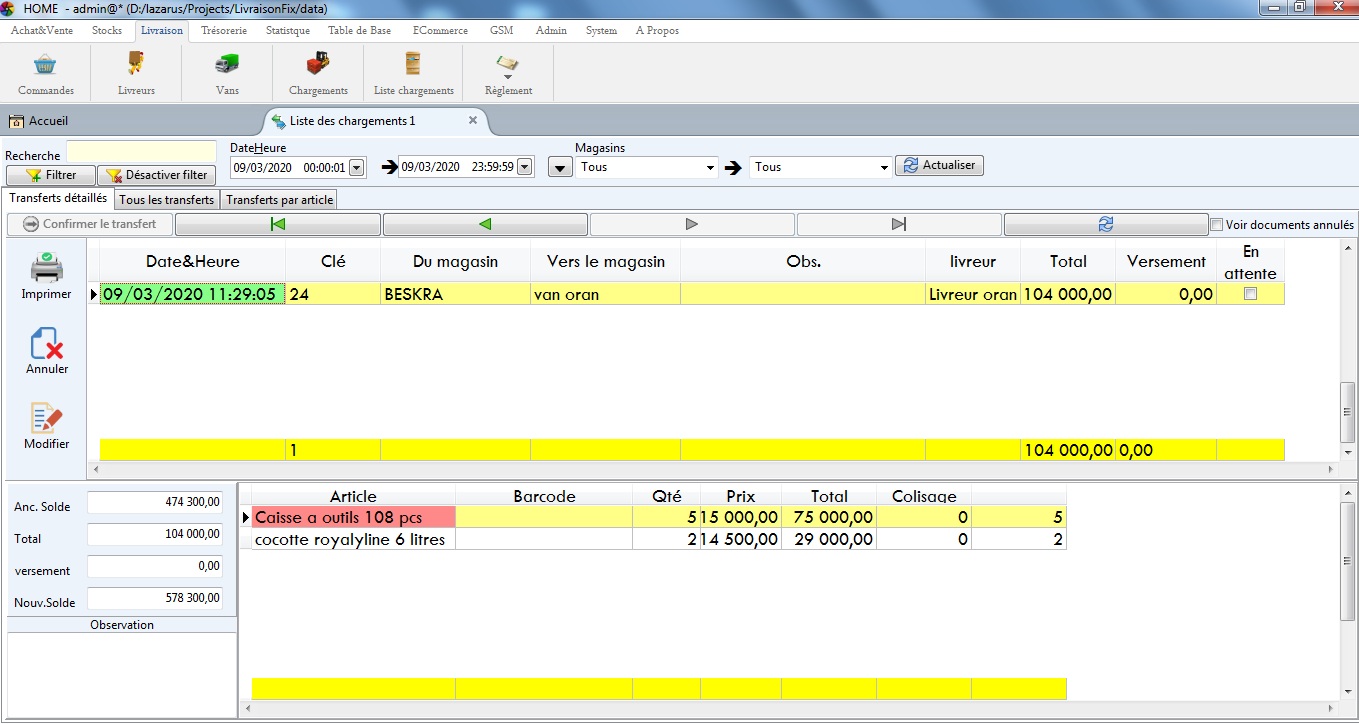Go to the first record navigation arrow
1359x724 pixels.
[x=278, y=225]
